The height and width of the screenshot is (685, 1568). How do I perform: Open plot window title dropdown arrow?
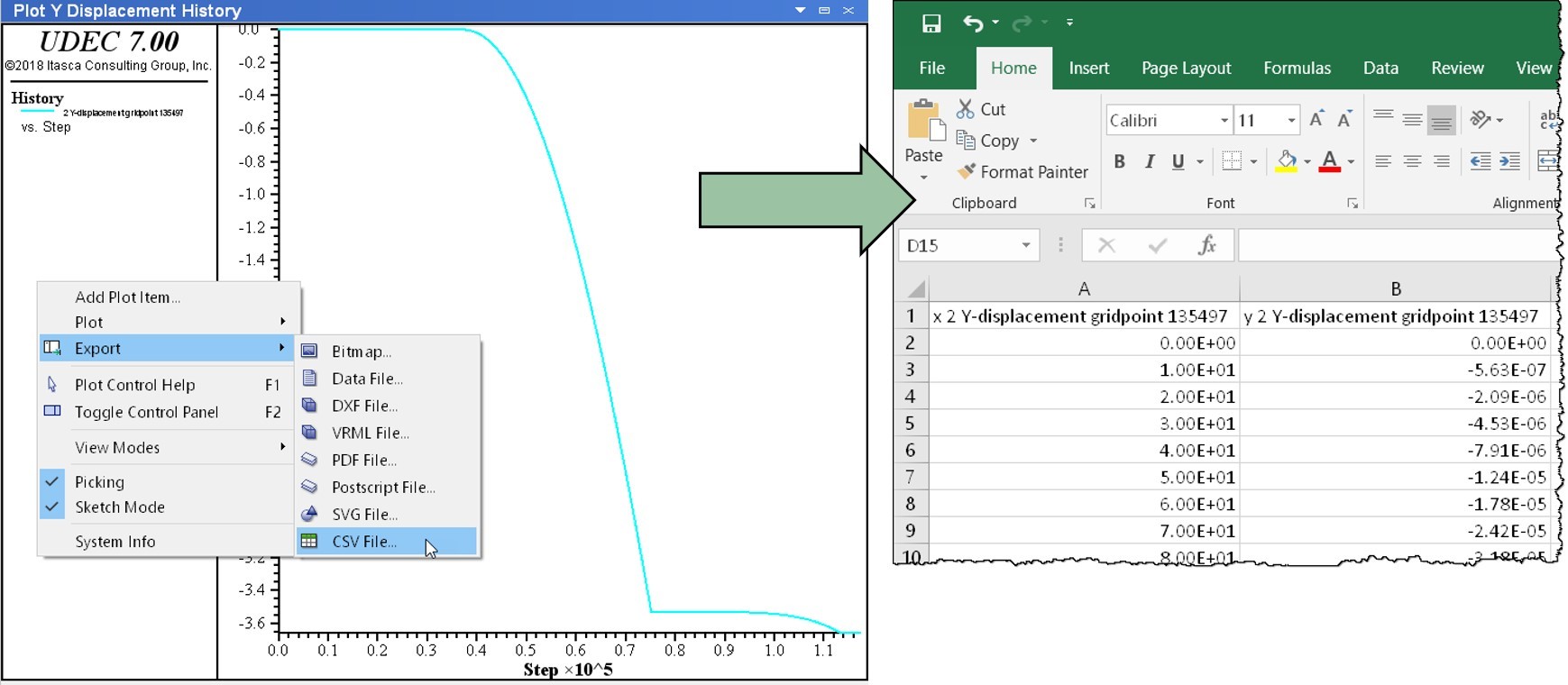(x=800, y=10)
